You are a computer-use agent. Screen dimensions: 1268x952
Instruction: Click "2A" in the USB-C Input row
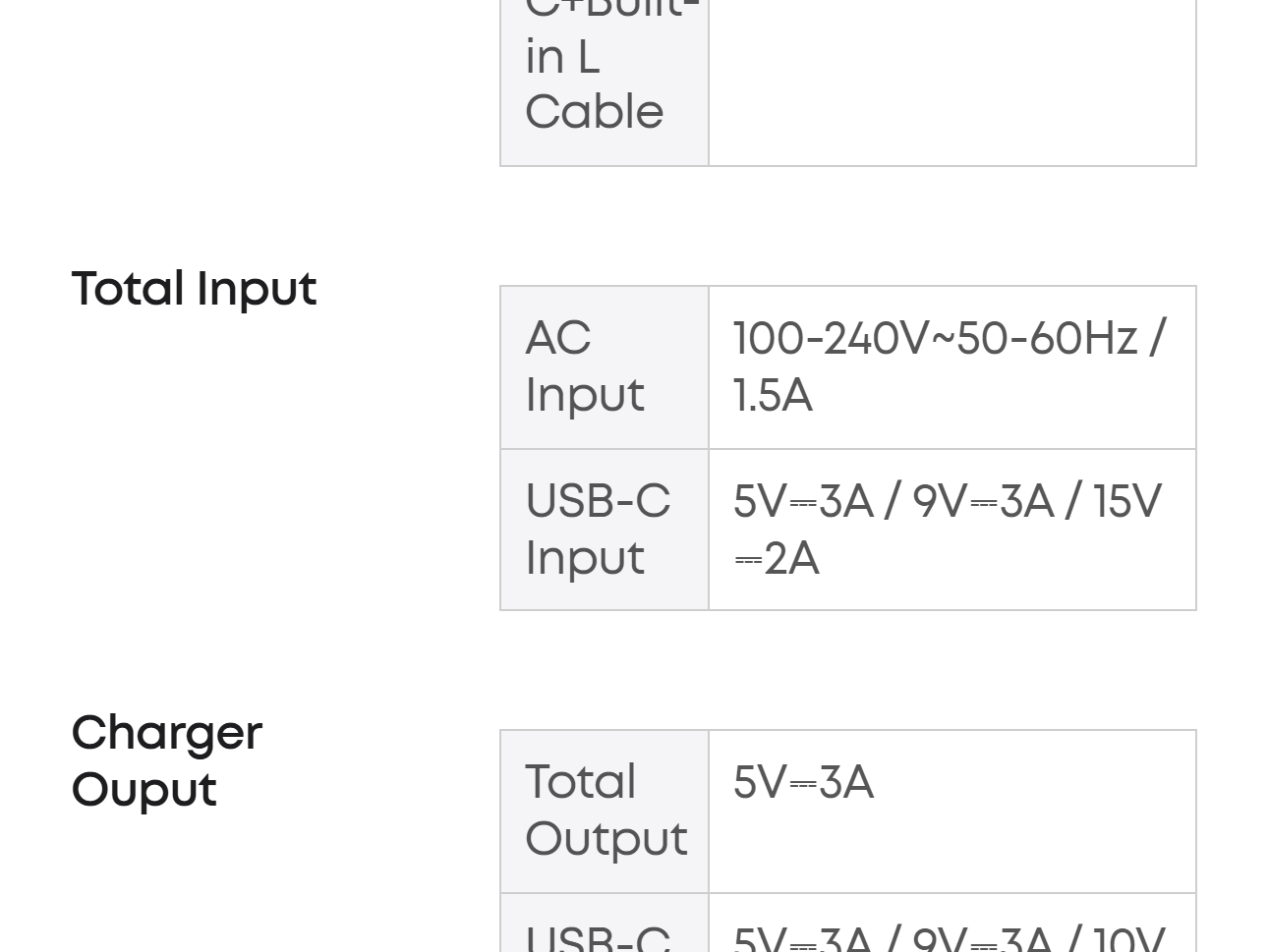coord(791,559)
